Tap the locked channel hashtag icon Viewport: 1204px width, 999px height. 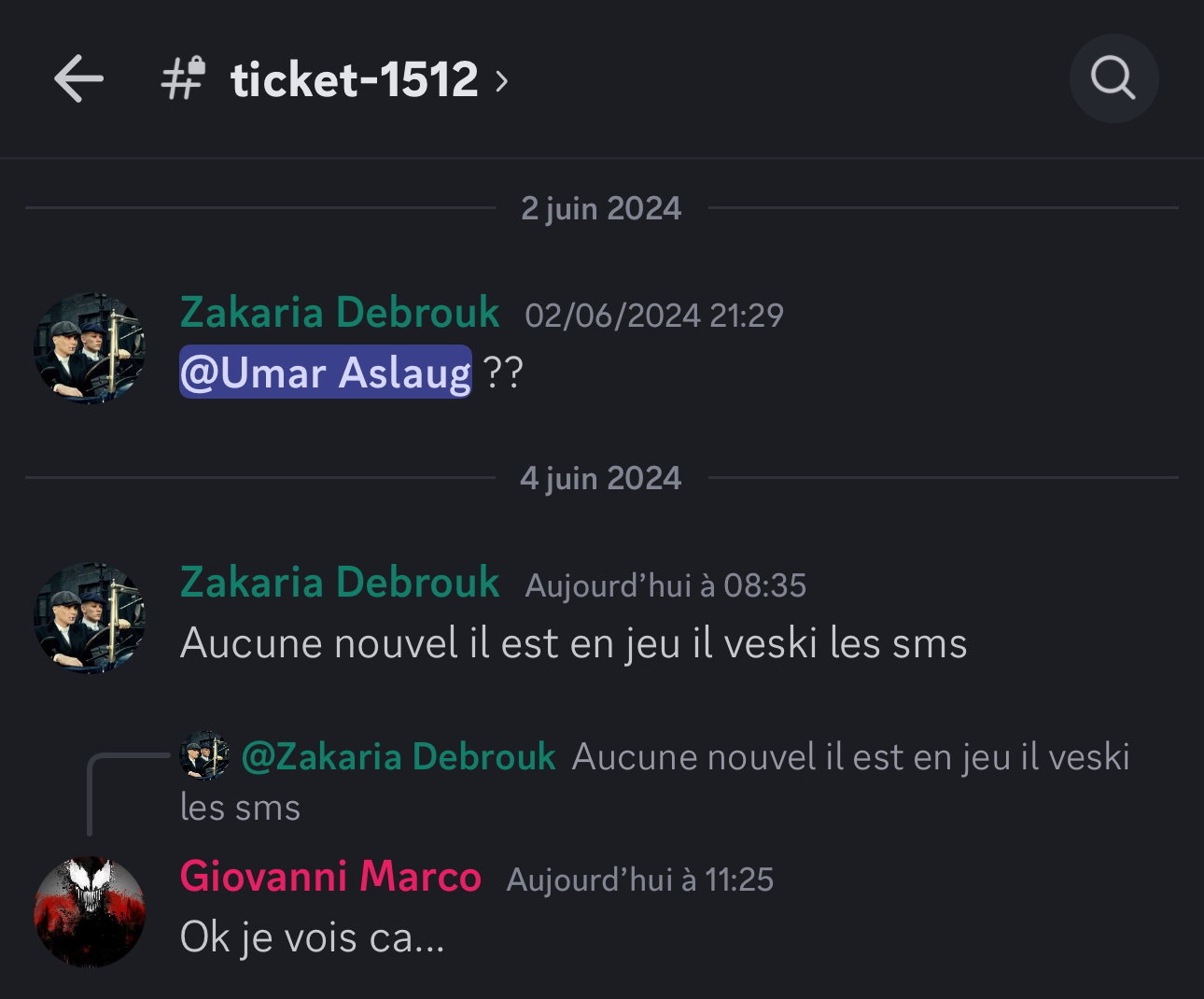183,78
